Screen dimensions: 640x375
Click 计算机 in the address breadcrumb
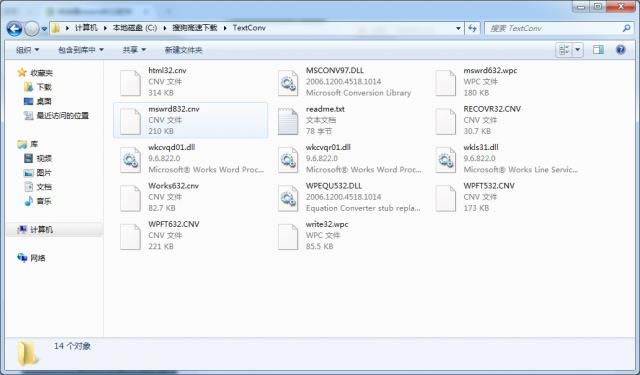[86, 28]
